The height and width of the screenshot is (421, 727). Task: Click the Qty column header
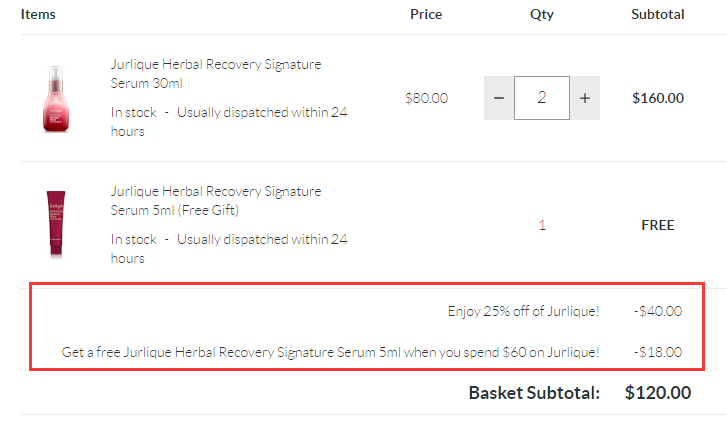542,15
